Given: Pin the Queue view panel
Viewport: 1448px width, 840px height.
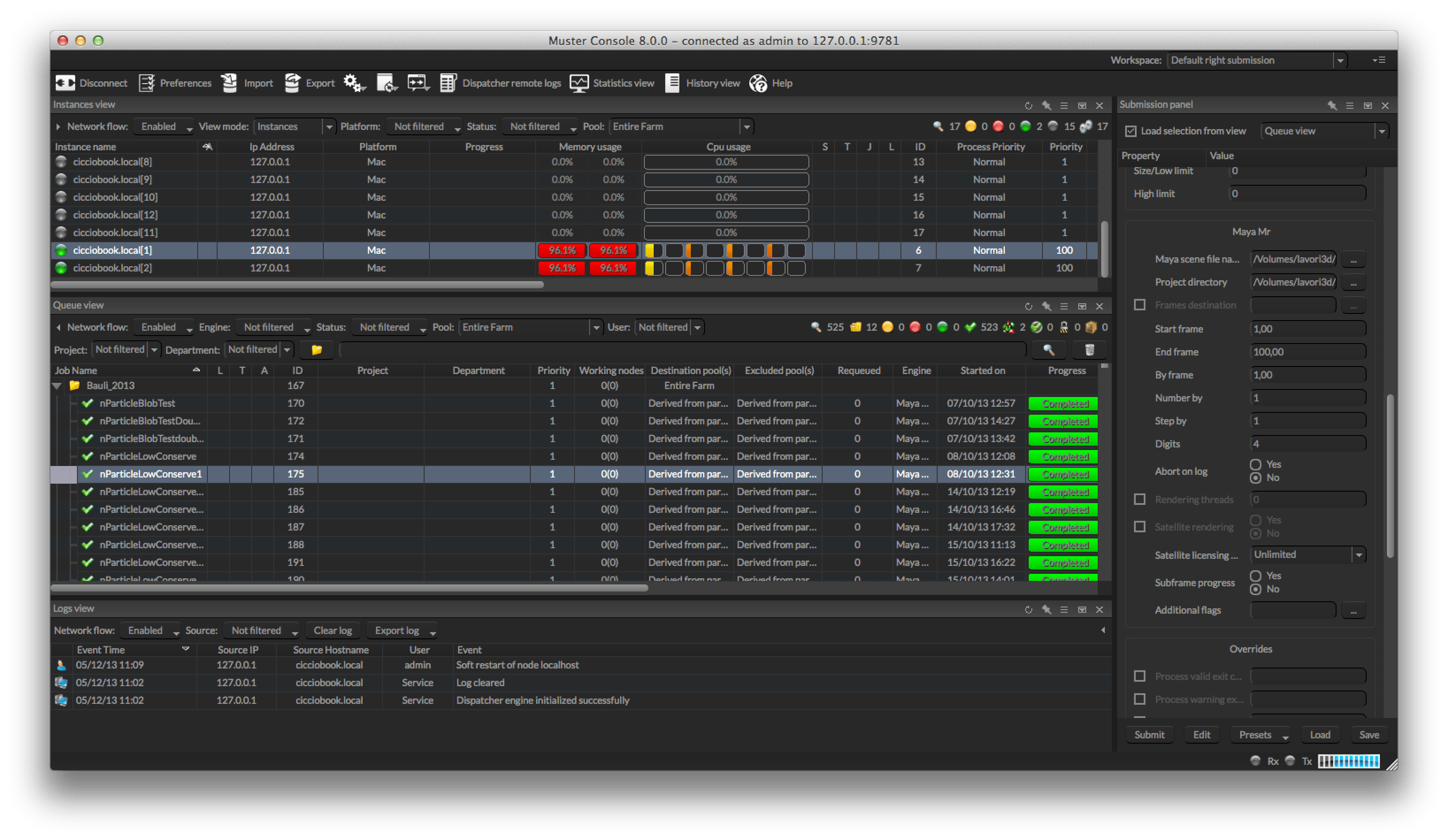Looking at the screenshot, I should pos(1046,306).
